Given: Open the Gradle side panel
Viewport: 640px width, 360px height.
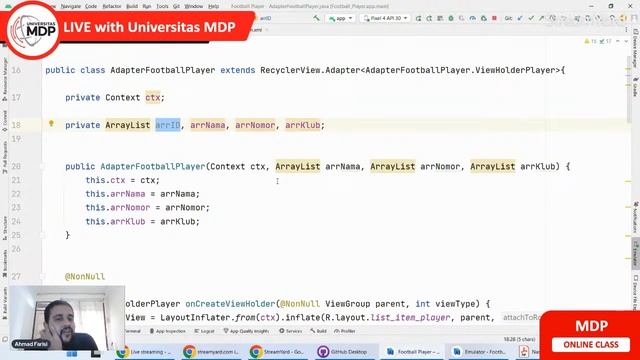Looking at the screenshot, I should (635, 87).
